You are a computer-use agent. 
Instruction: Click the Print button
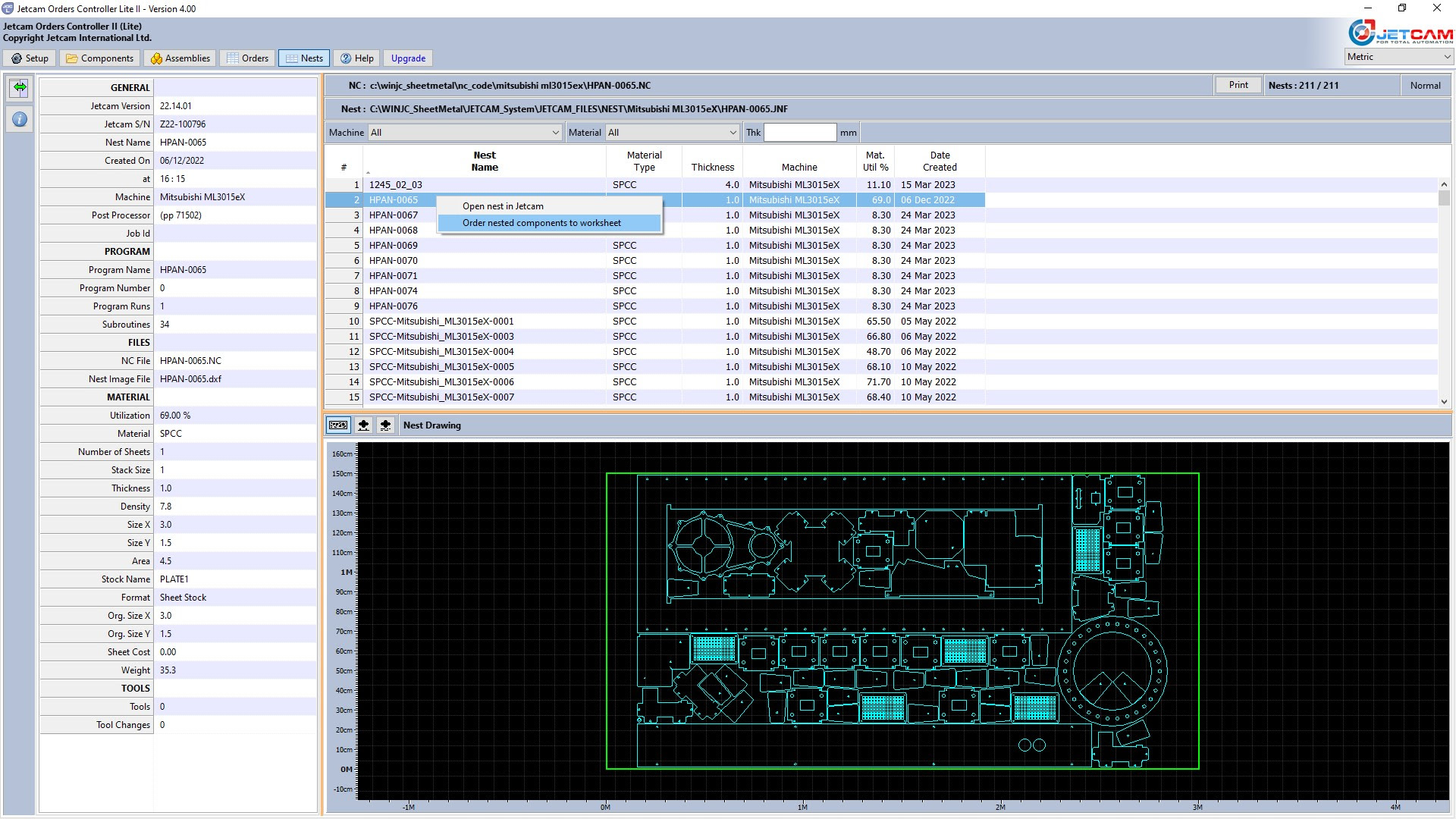[1238, 85]
